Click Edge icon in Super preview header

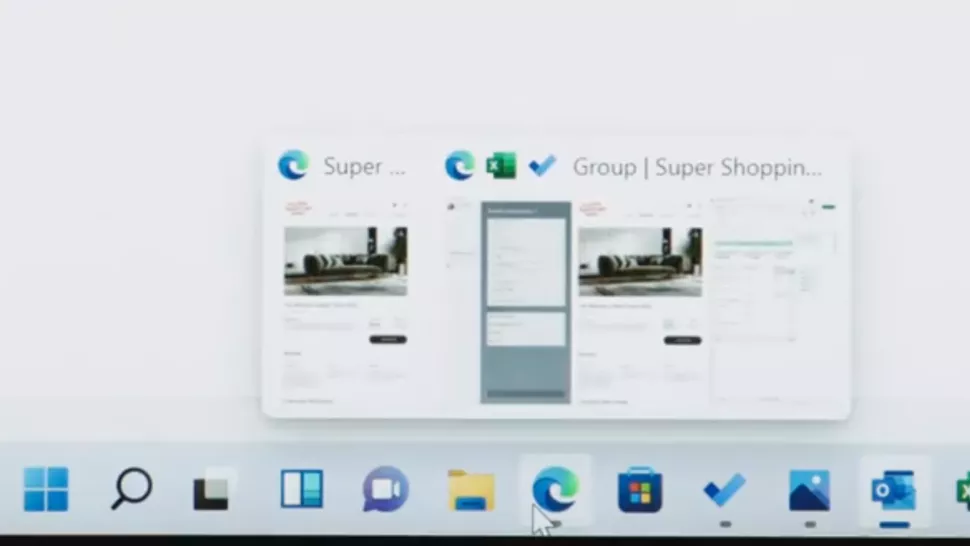point(293,166)
